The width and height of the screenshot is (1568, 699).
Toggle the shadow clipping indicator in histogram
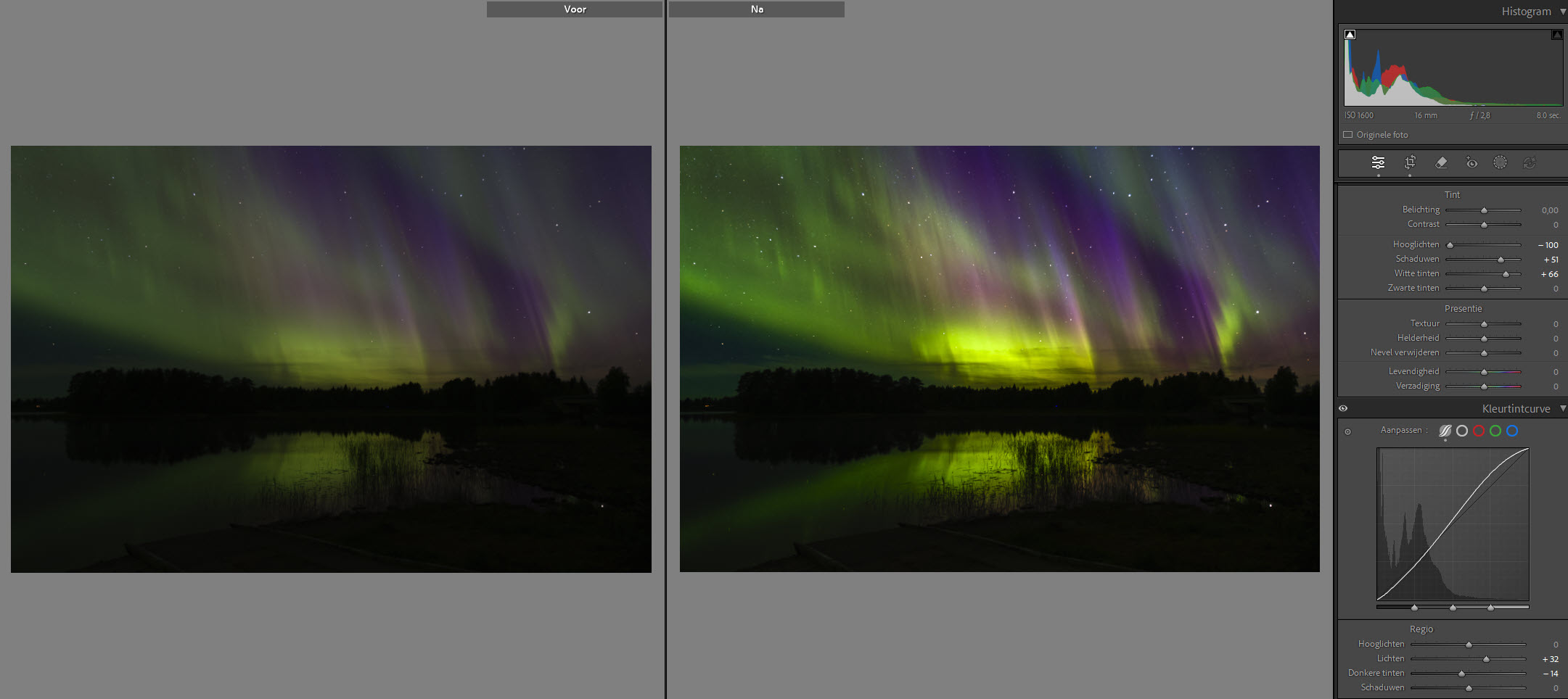1350,34
